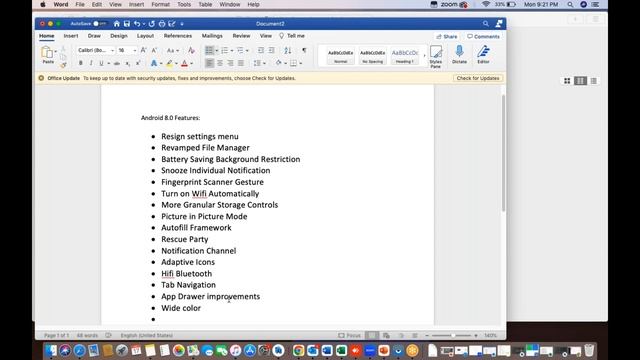Open the Editor pane
The width and height of the screenshot is (640, 360).
coord(483,54)
